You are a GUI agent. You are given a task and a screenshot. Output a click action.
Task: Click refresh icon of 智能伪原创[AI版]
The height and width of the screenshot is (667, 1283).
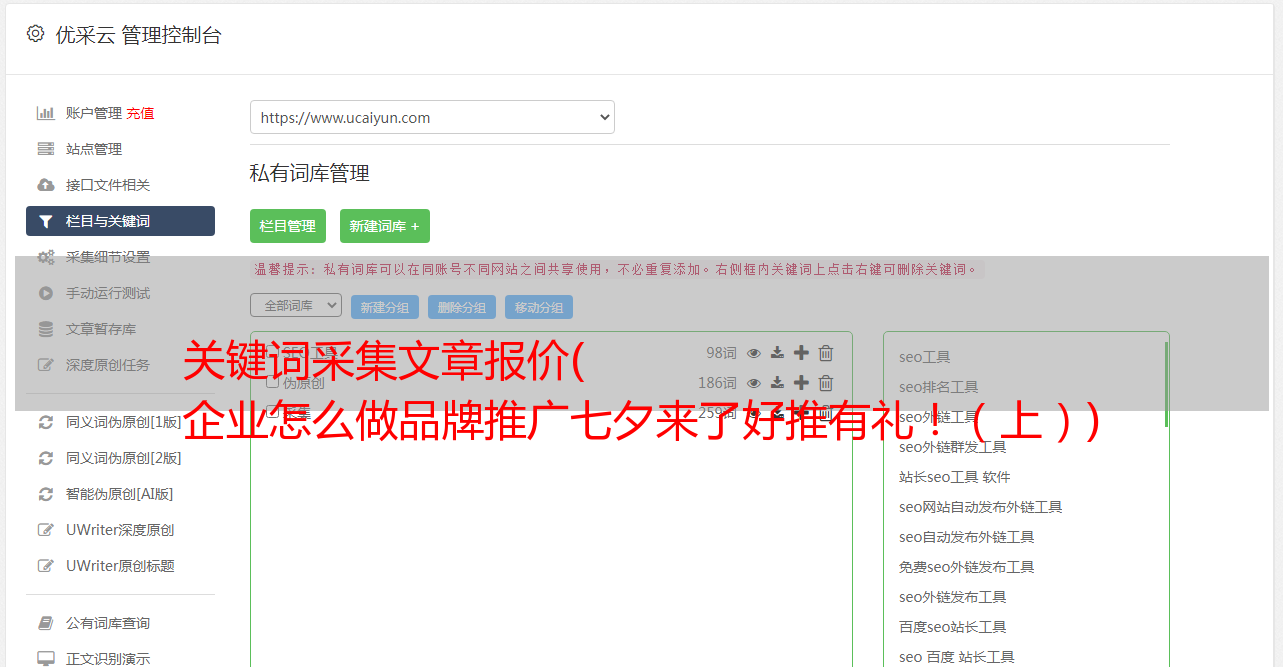(x=45, y=494)
